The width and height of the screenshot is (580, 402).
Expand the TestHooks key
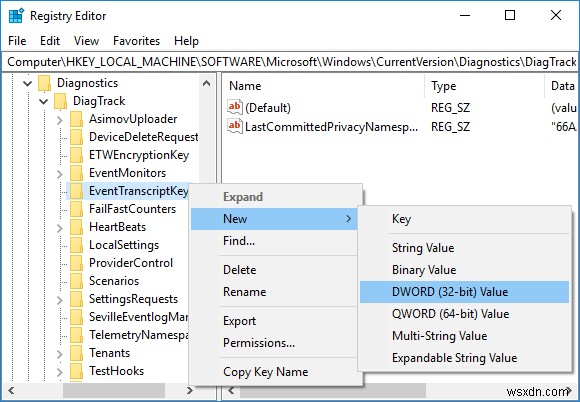click(60, 372)
